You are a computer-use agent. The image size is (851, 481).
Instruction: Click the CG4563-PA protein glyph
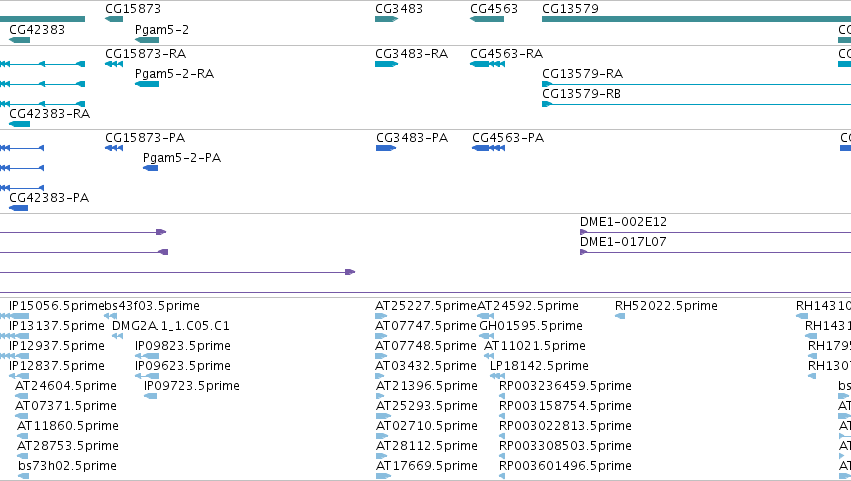click(x=488, y=148)
